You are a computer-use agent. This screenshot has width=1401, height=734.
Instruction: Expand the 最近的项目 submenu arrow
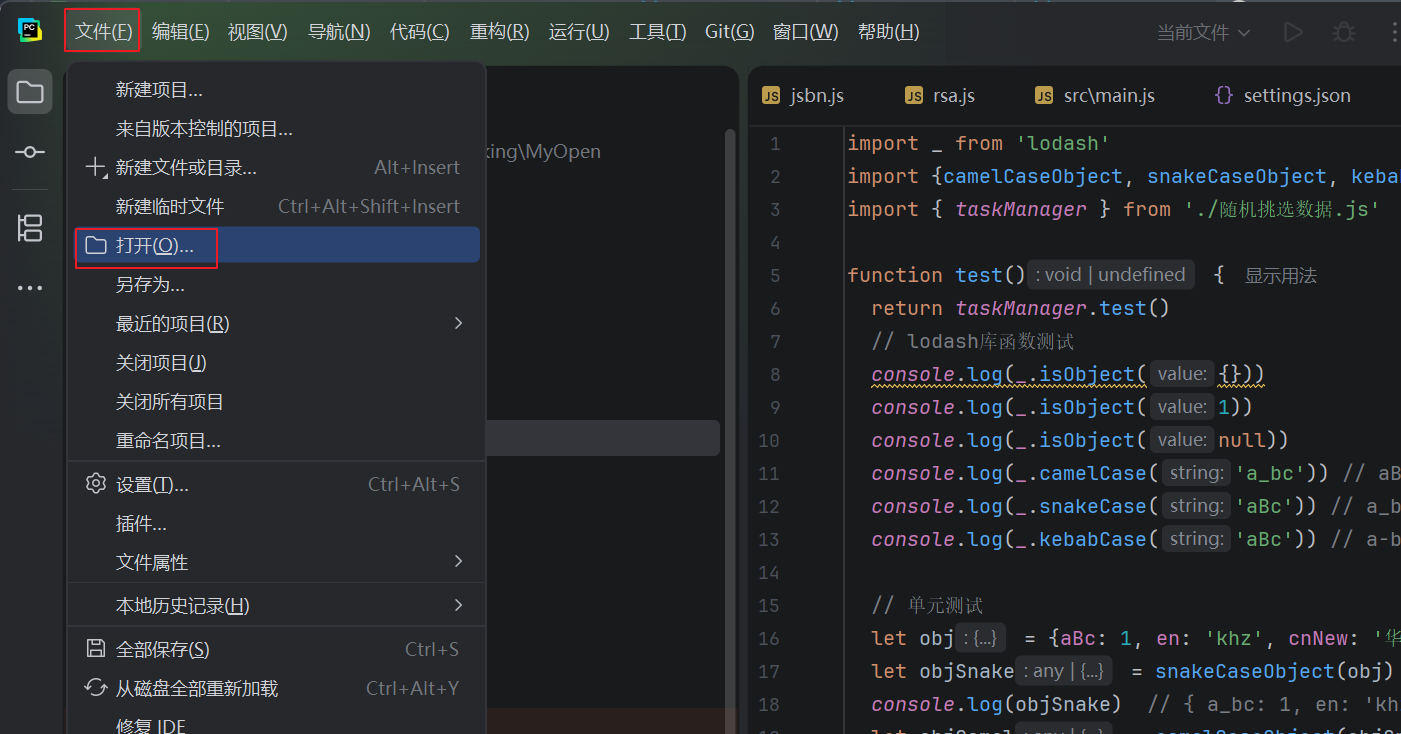coord(459,323)
